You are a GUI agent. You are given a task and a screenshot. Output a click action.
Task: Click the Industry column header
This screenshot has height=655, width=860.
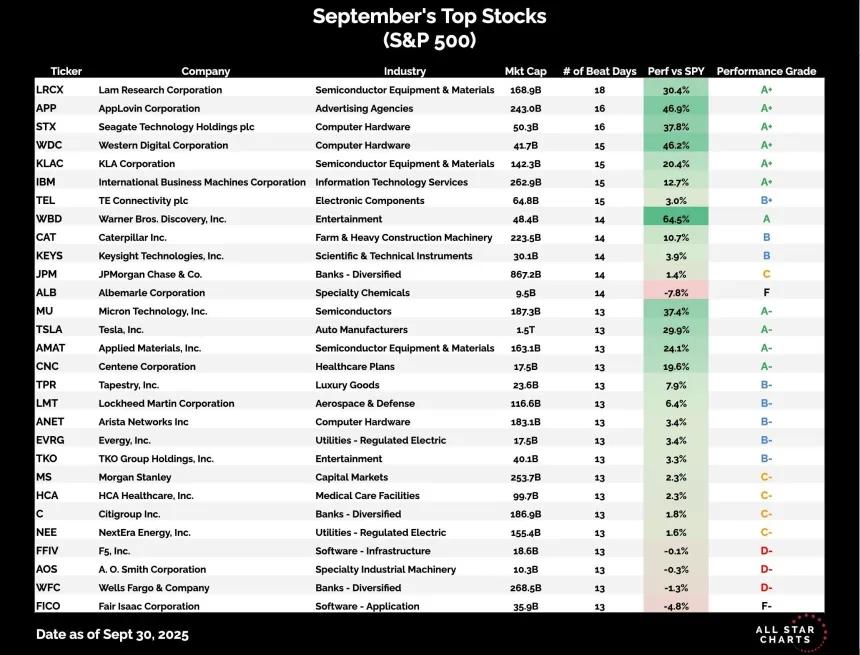[x=405, y=71]
